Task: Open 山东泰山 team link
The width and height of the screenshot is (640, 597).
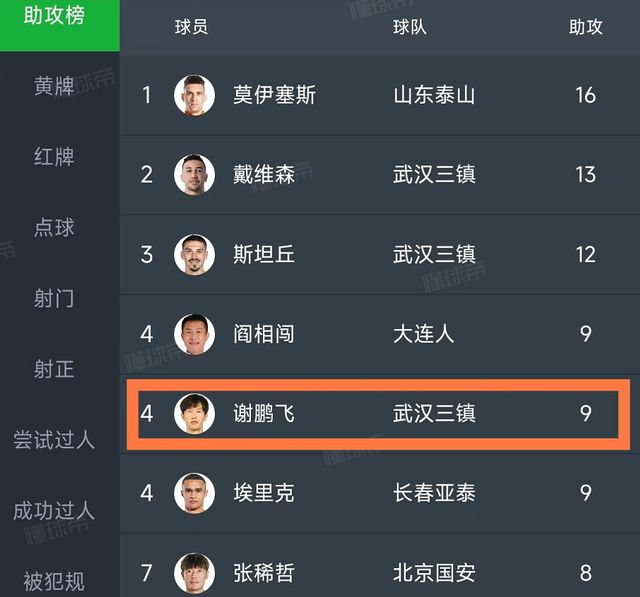Action: tap(434, 95)
